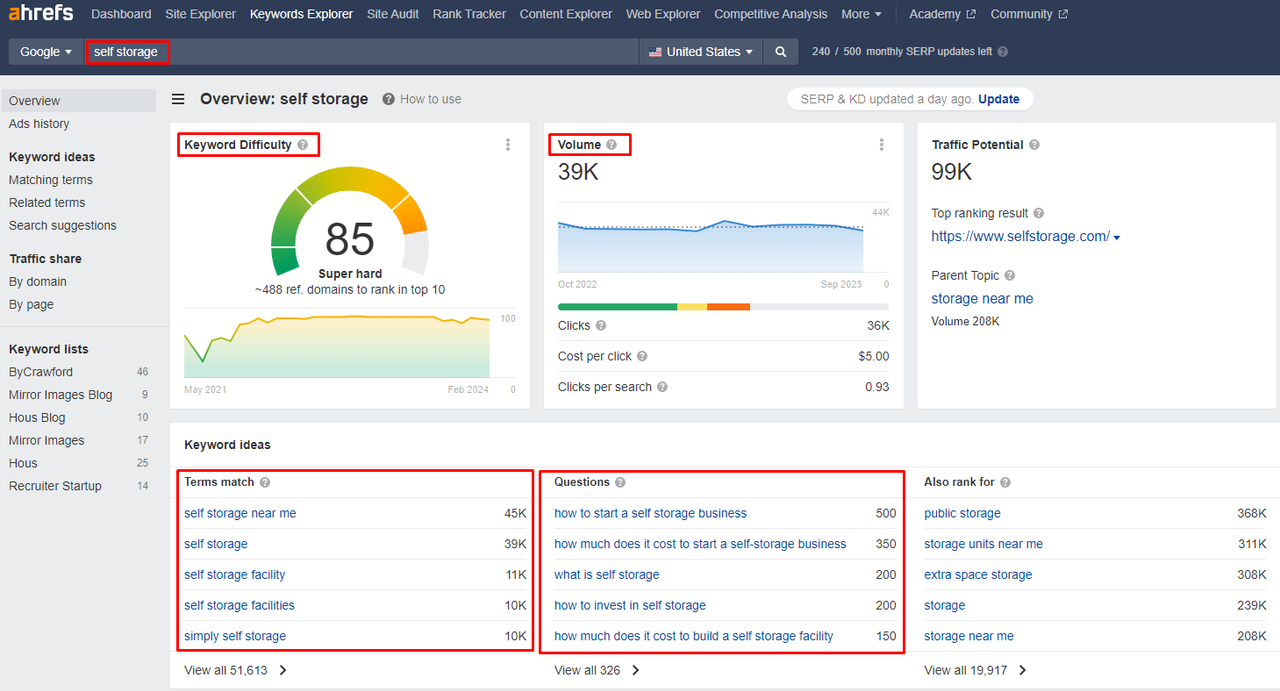Click the Also rank for help icon
1280x691 pixels.
(x=1005, y=482)
